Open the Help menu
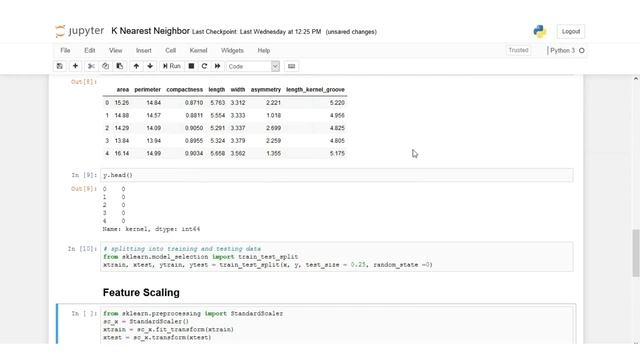The image size is (640, 360). tap(264, 51)
